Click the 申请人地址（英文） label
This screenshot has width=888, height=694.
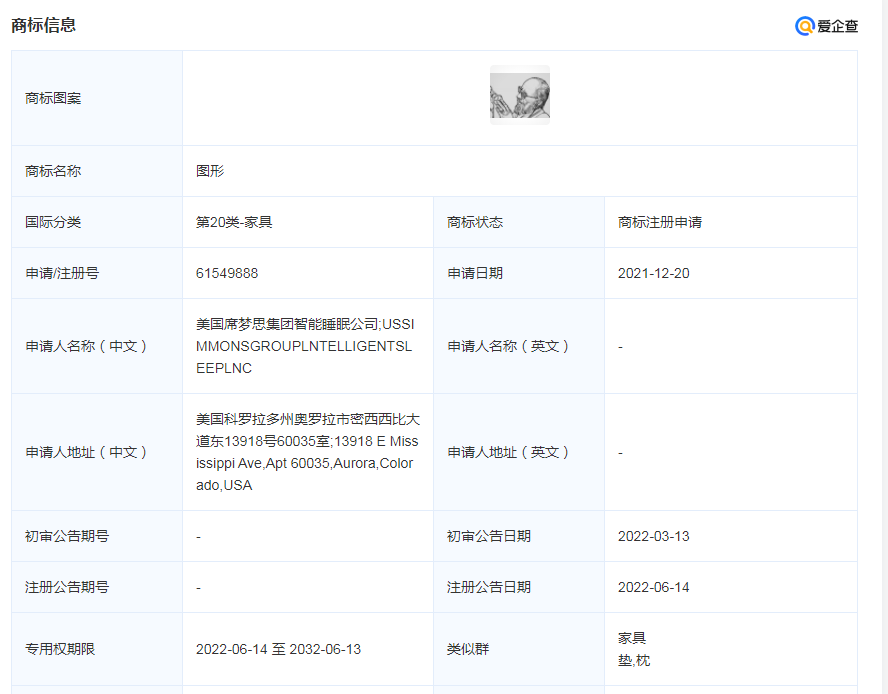508,452
